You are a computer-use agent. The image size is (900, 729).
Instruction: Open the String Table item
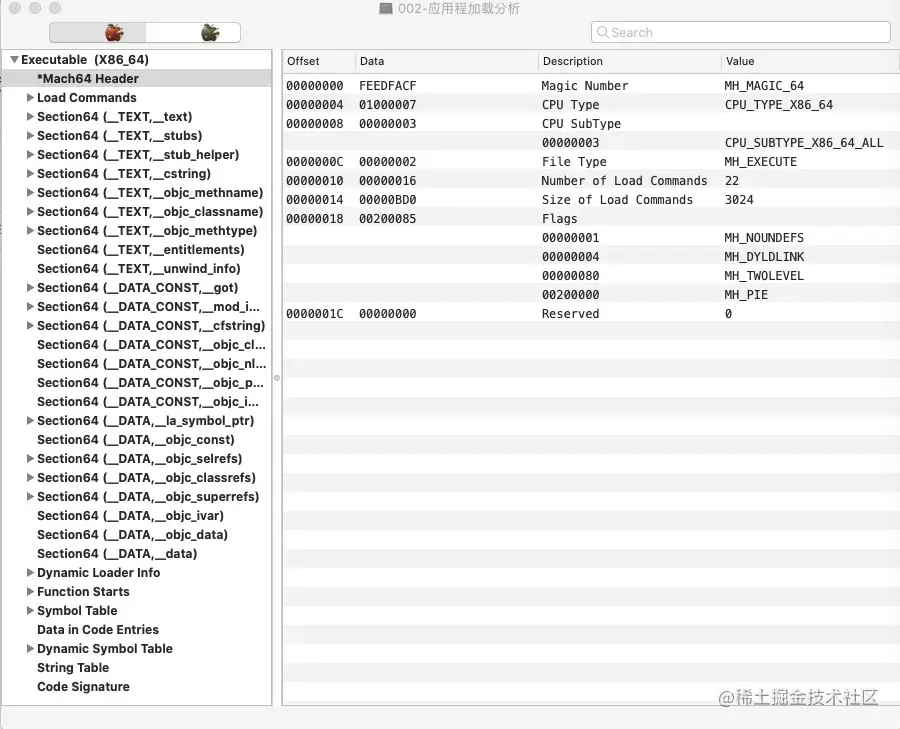click(137, 668)
